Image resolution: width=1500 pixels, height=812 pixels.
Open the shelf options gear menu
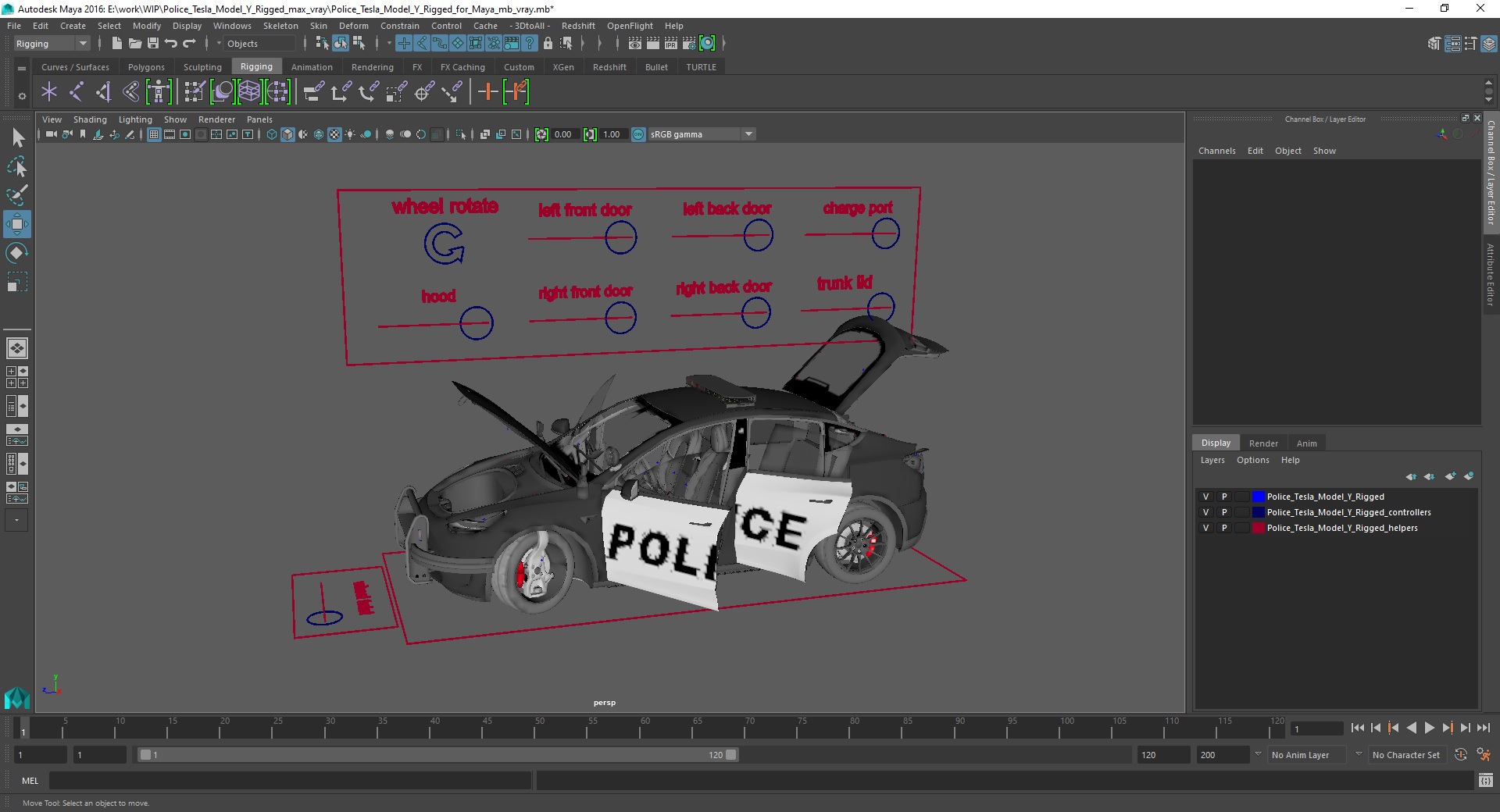[x=22, y=96]
